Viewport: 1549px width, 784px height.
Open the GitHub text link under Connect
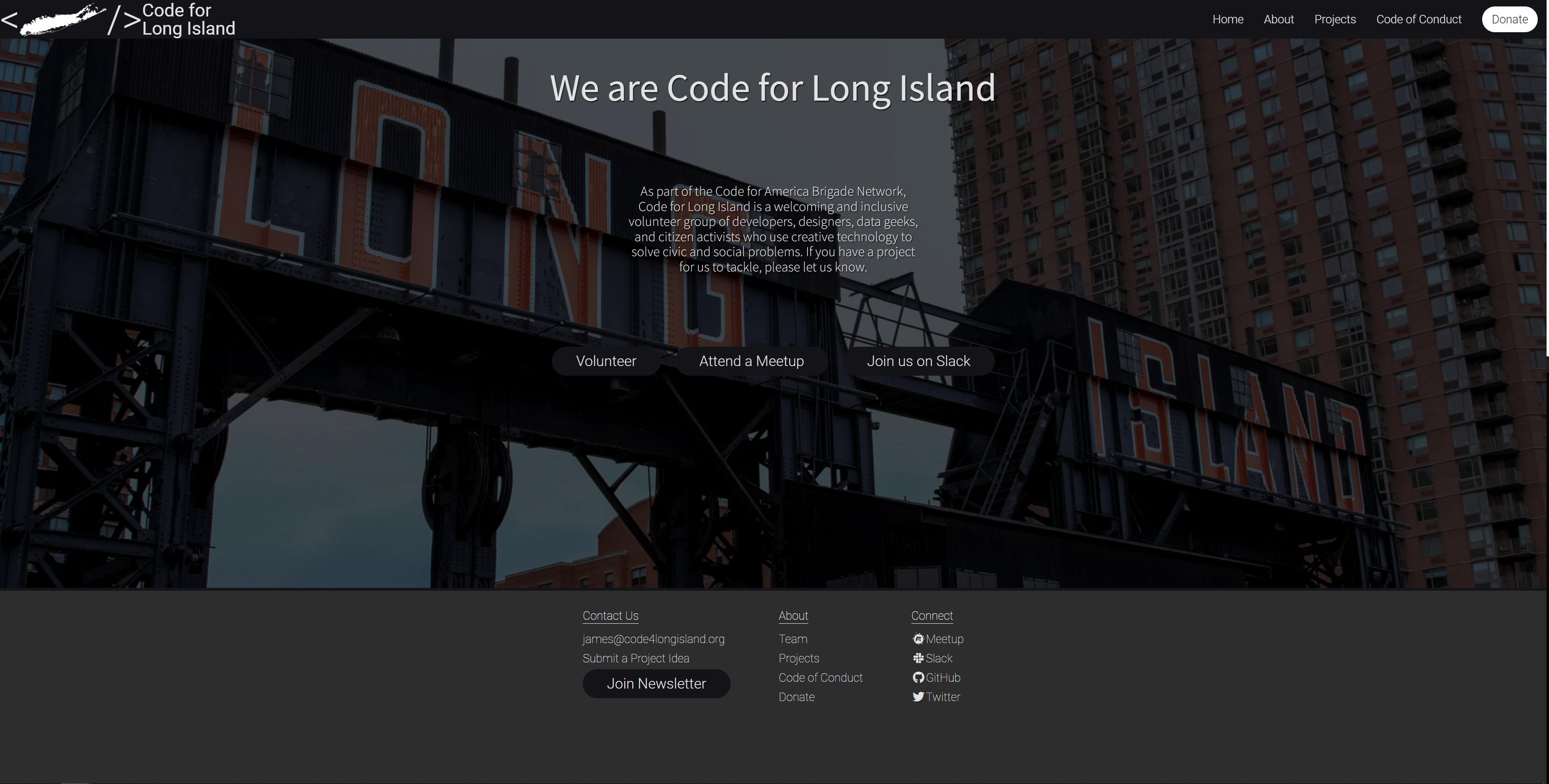click(x=943, y=678)
